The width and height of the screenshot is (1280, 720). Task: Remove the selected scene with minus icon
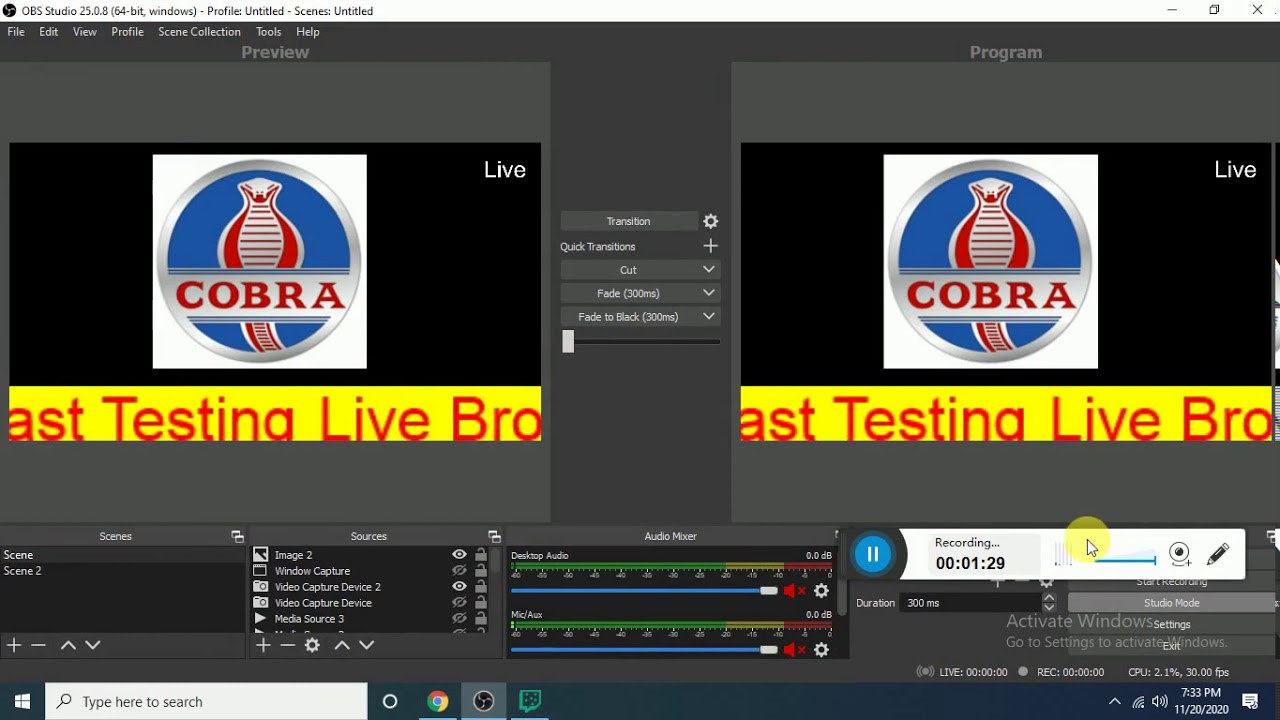(x=39, y=645)
